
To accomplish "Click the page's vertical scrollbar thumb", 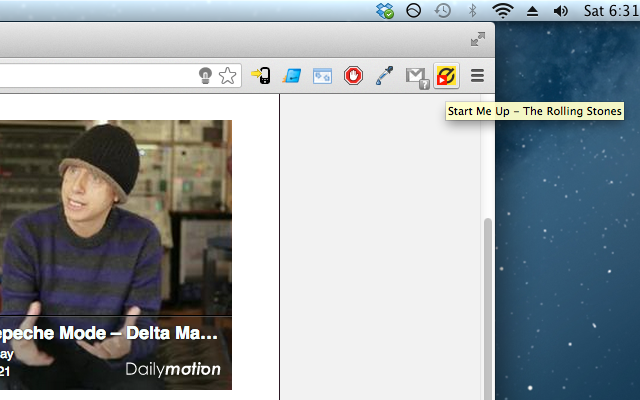I will click(x=487, y=309).
